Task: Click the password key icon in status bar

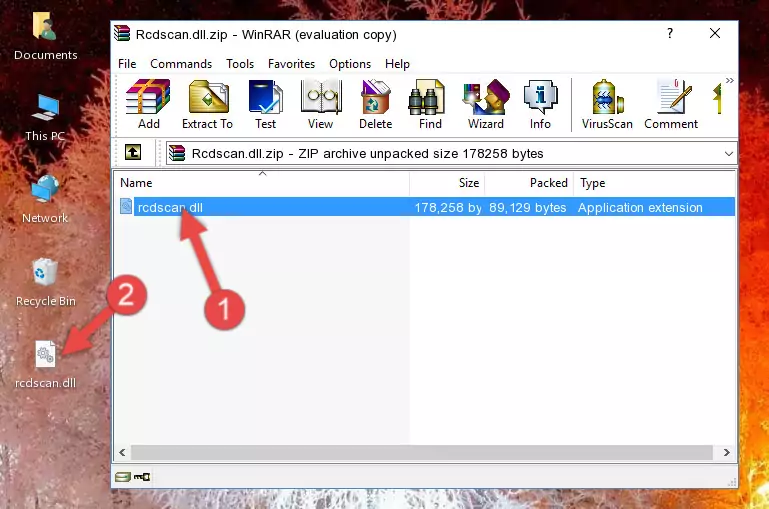Action: pos(142,477)
